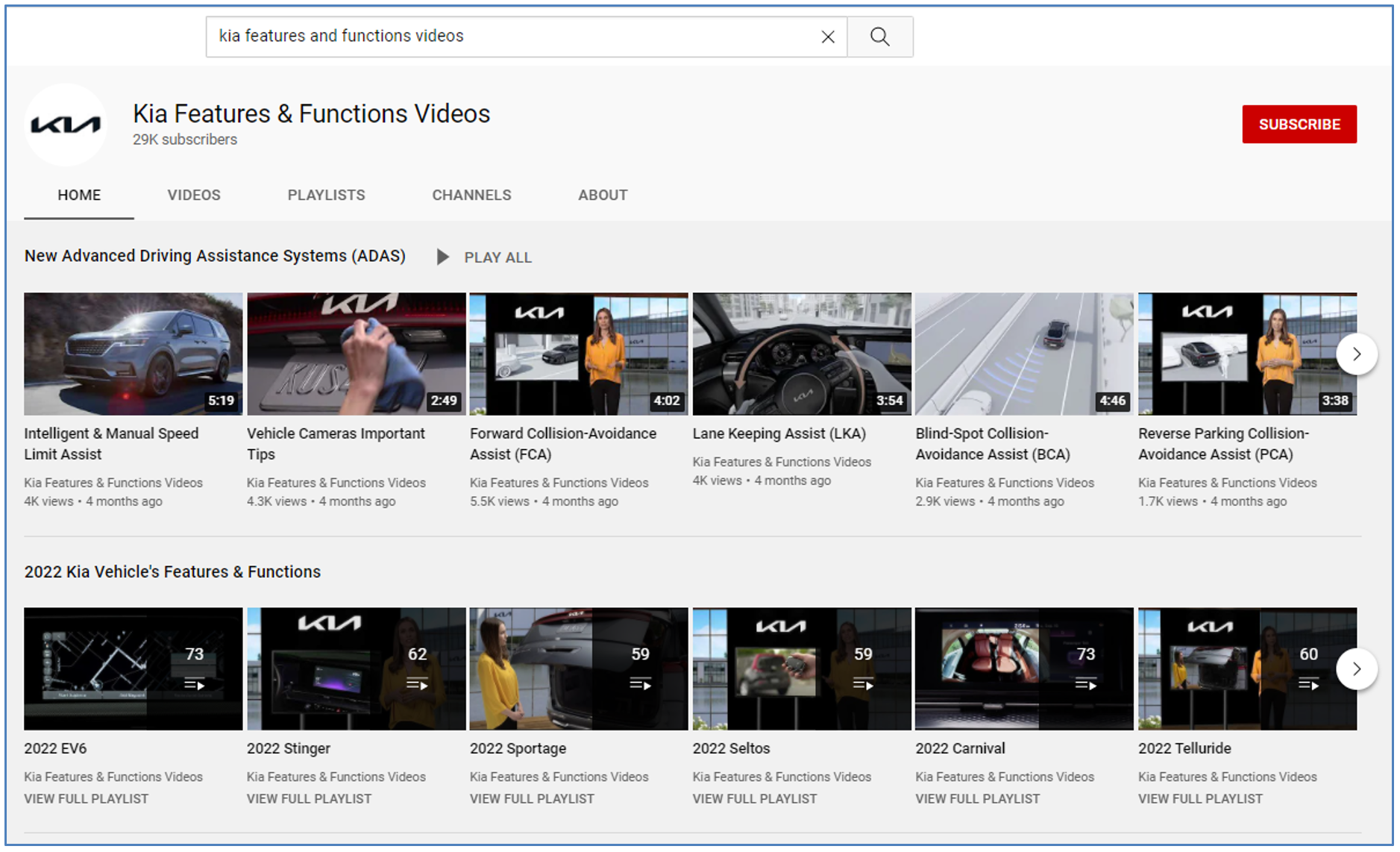This screenshot has height=852, width=1400.
Task: Click channel name under 2022 Carnival playlist
Action: (x=1005, y=777)
